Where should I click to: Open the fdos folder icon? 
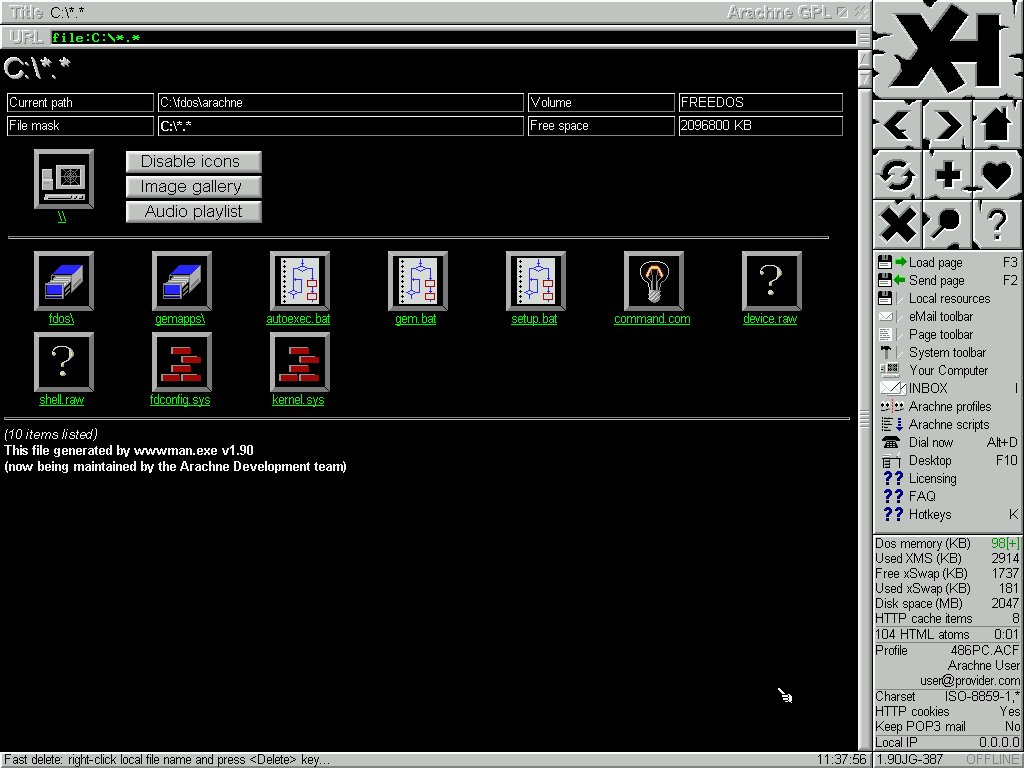[x=63, y=281]
